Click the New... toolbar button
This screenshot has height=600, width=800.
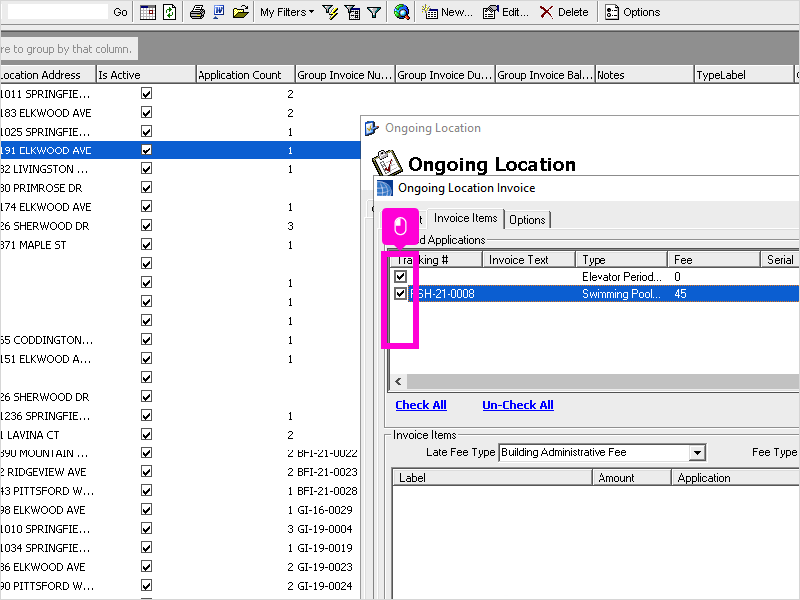coord(447,12)
